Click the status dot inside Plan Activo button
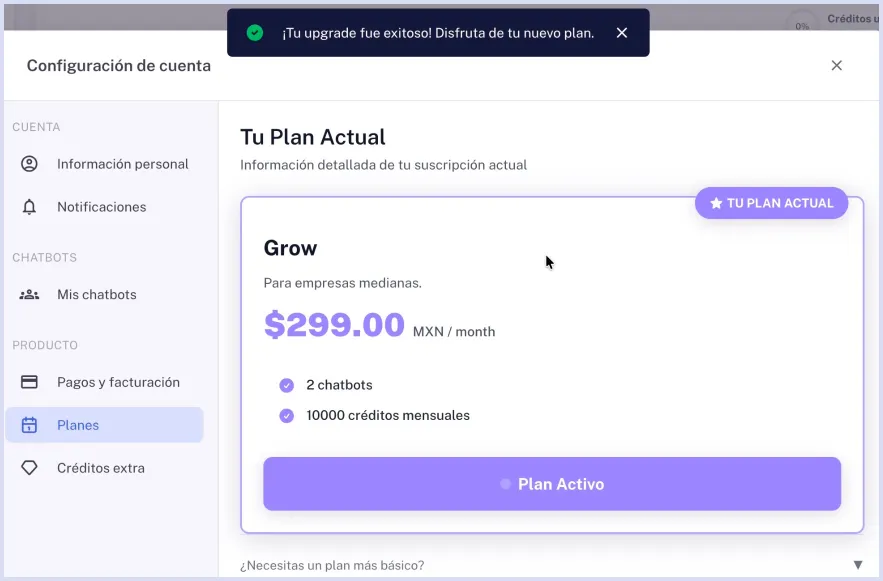Screen dimensions: 883x581 (505, 484)
